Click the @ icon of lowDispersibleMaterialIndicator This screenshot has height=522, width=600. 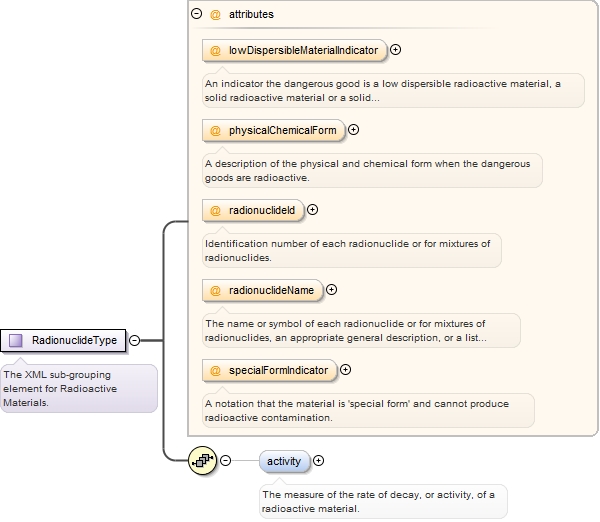(x=215, y=51)
